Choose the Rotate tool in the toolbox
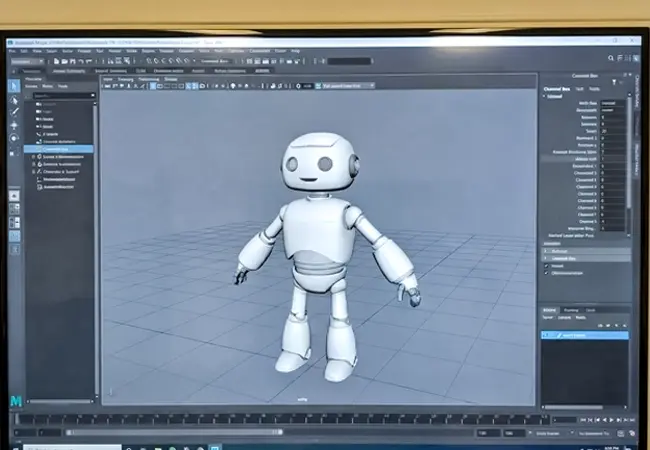 (14, 138)
